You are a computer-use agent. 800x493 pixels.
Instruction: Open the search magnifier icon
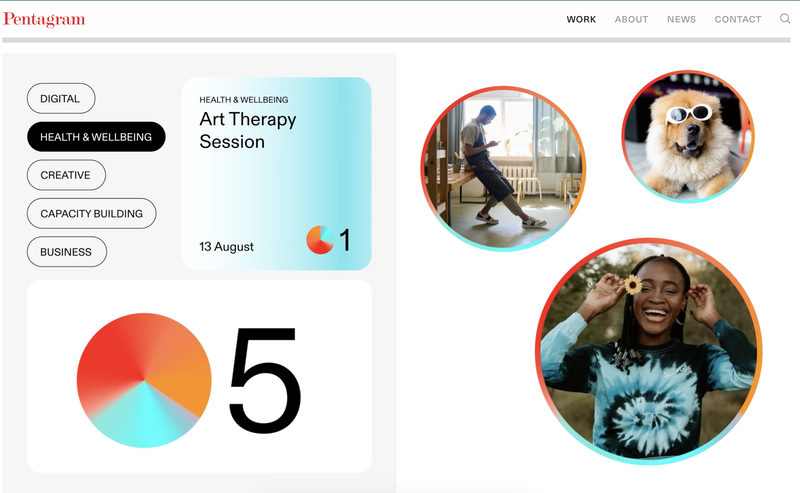click(785, 19)
